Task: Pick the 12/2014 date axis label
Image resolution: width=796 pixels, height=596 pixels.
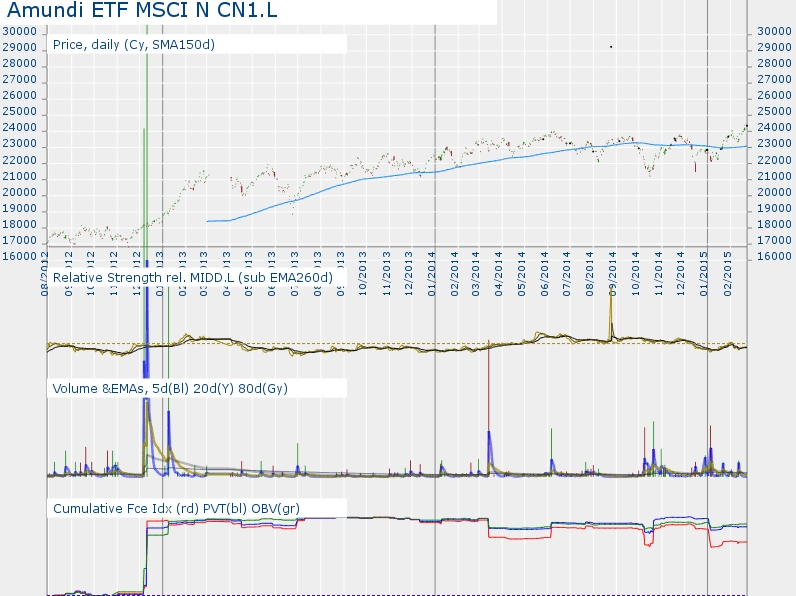Action: [681, 274]
